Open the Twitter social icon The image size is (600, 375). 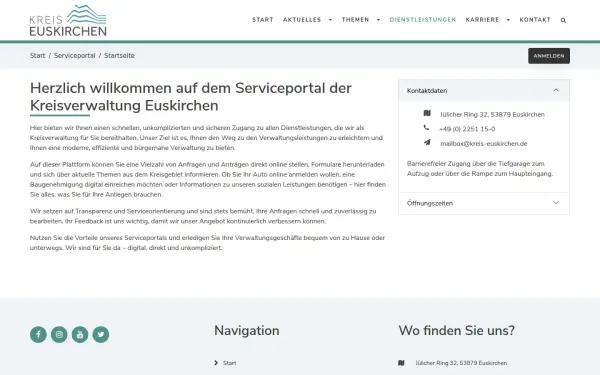point(101,334)
